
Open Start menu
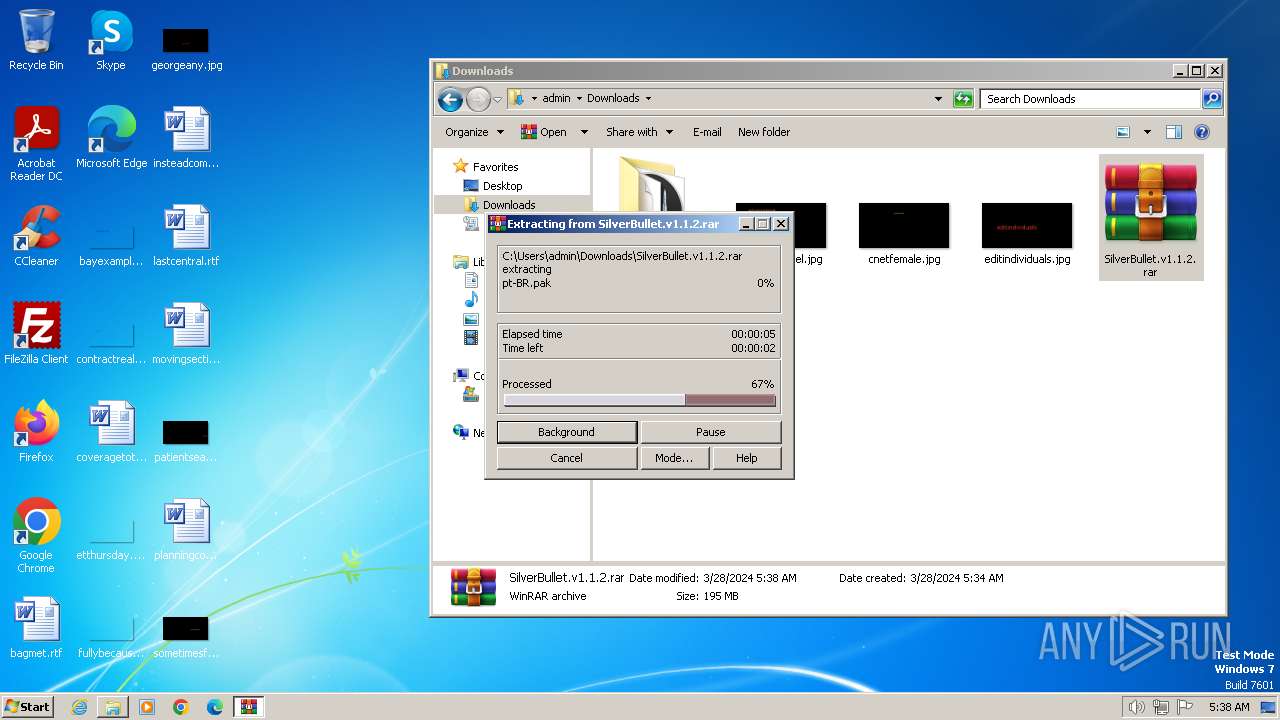(x=28, y=707)
